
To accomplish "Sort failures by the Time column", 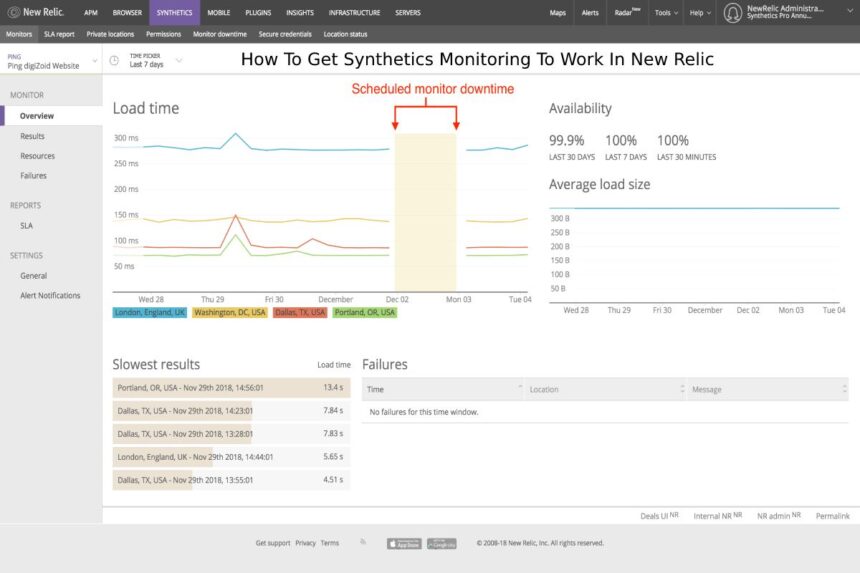I will tap(443, 389).
